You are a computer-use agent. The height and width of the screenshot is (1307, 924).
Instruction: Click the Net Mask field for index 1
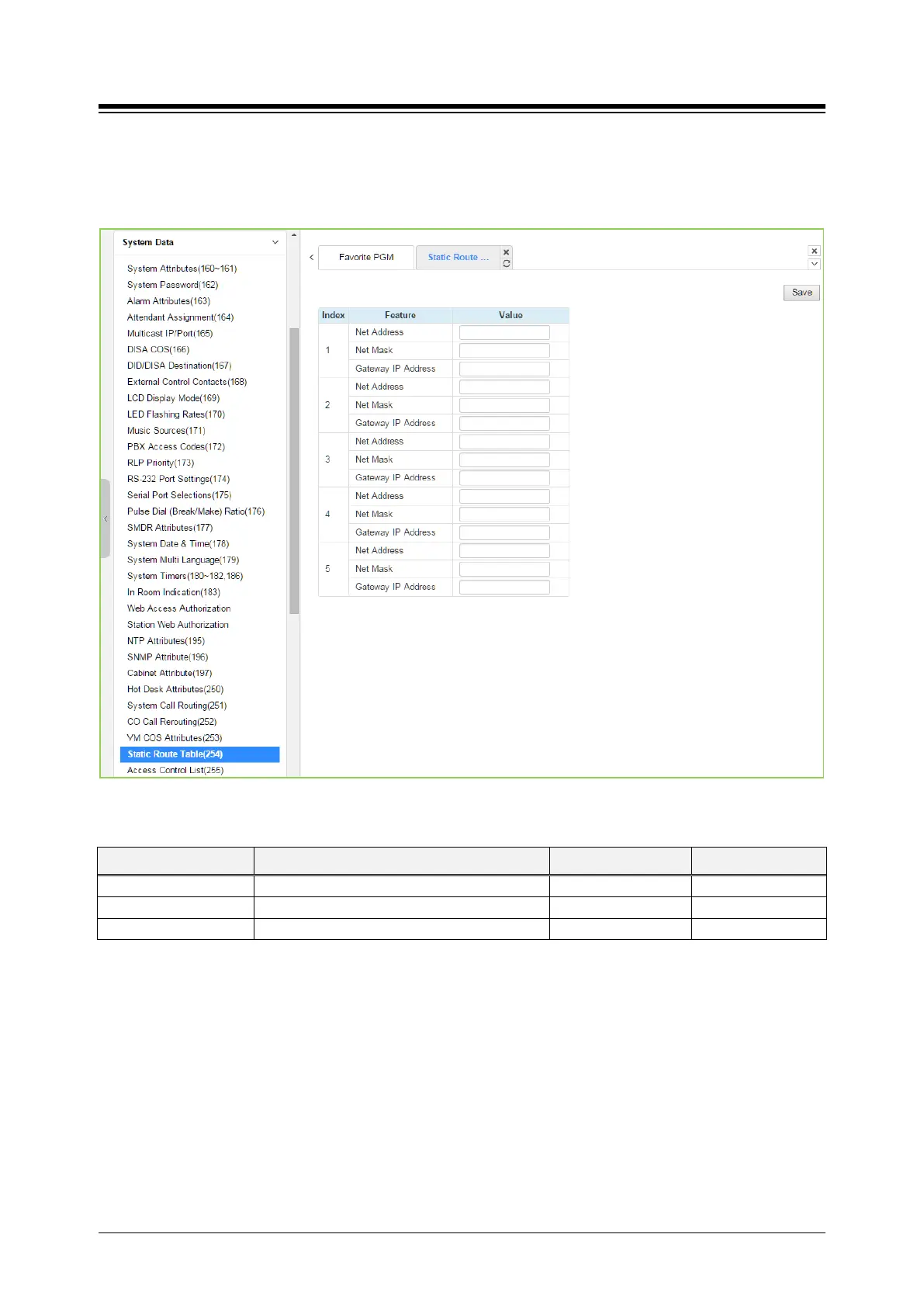(x=504, y=351)
